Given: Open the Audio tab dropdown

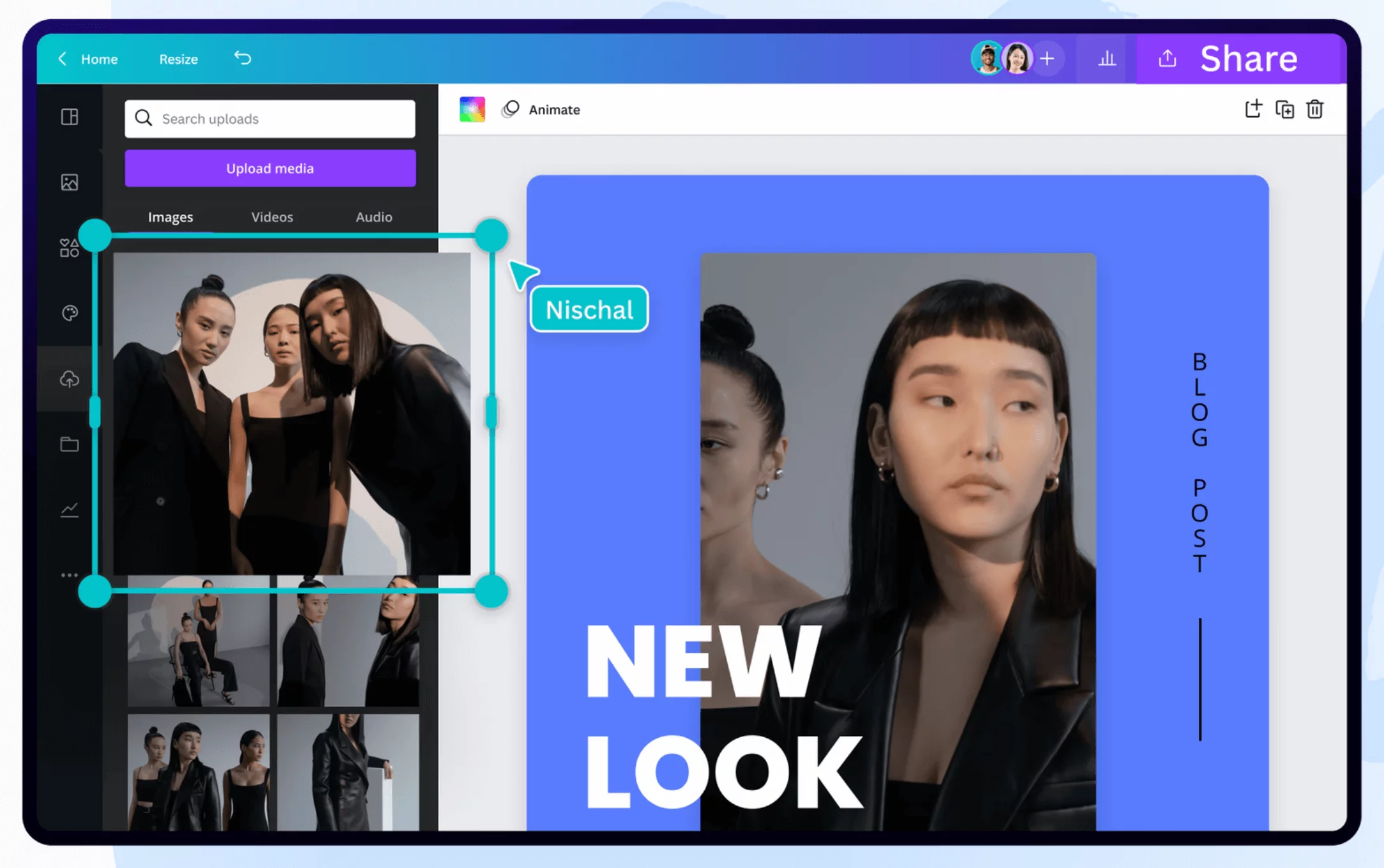Looking at the screenshot, I should [x=374, y=216].
